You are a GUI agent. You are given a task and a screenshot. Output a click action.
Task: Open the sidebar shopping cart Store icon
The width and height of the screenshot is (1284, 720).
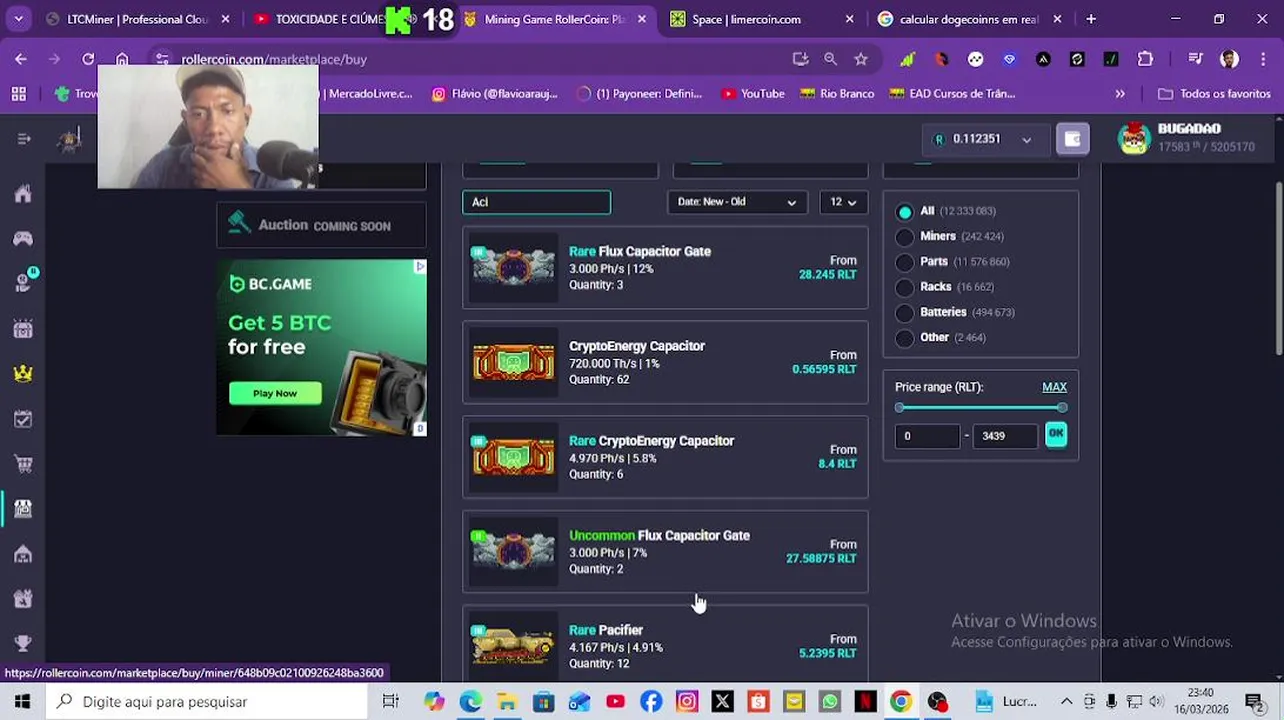[23, 464]
